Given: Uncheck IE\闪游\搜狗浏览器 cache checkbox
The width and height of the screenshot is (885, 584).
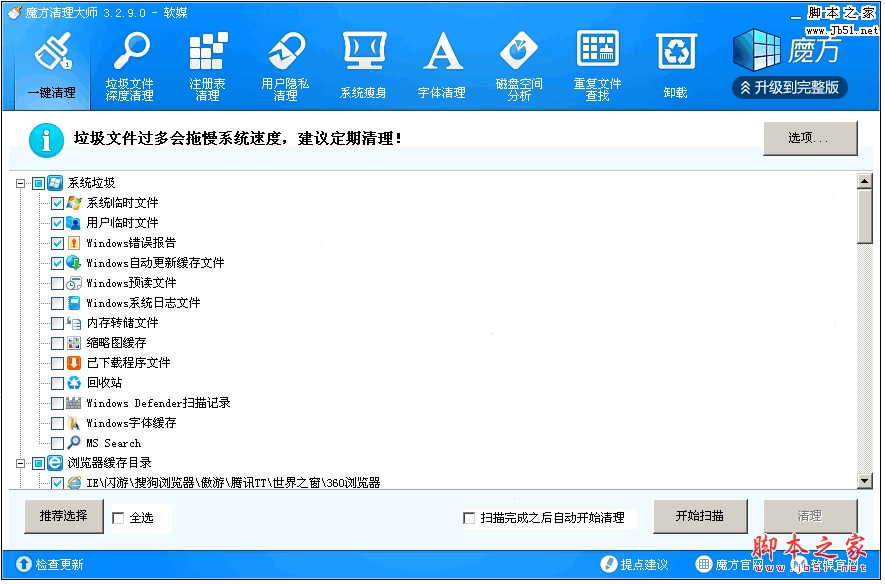Looking at the screenshot, I should click(x=57, y=483).
